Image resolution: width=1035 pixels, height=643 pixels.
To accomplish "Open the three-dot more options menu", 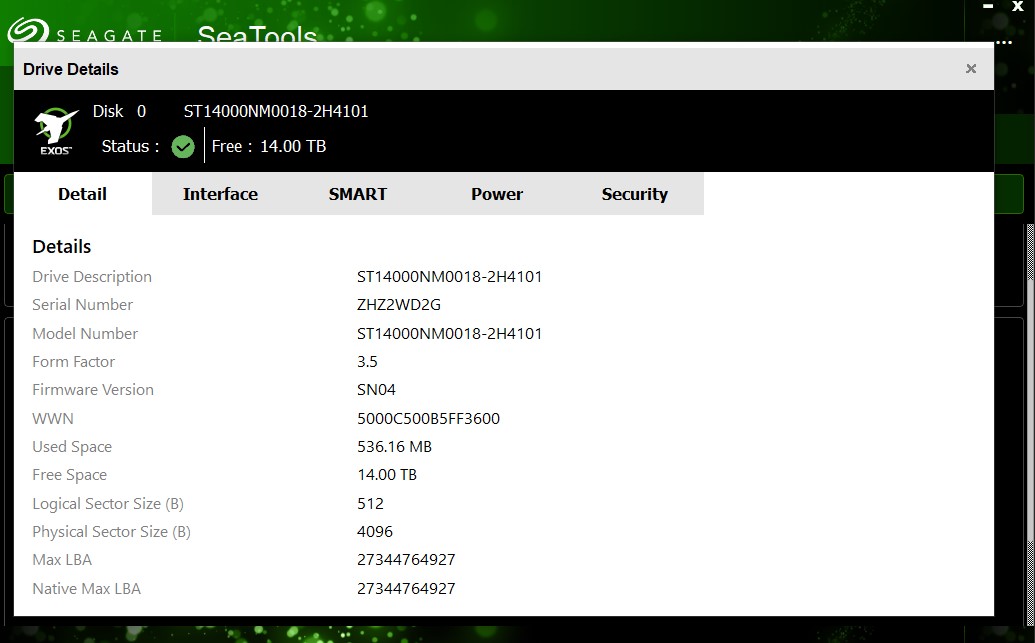I will click(1004, 42).
